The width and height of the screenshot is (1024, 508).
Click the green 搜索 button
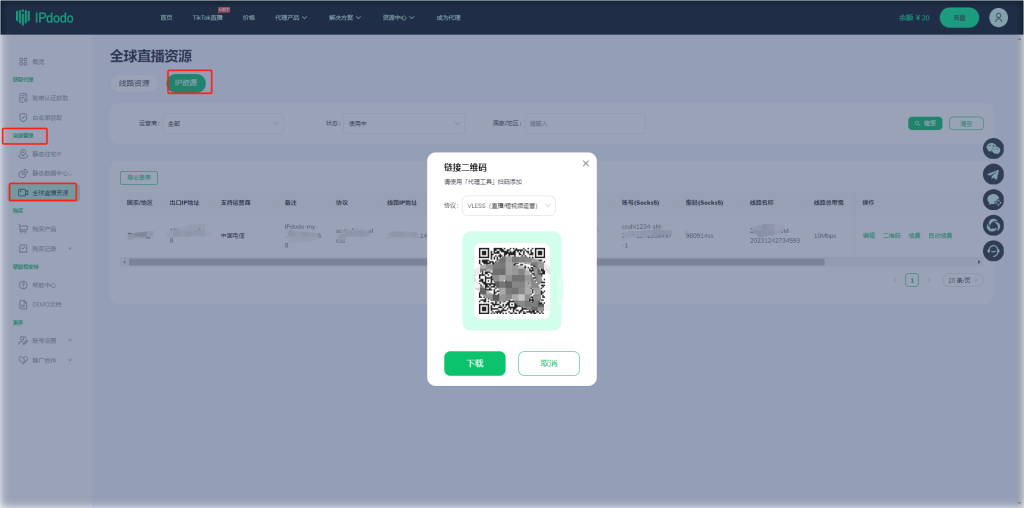click(925, 123)
